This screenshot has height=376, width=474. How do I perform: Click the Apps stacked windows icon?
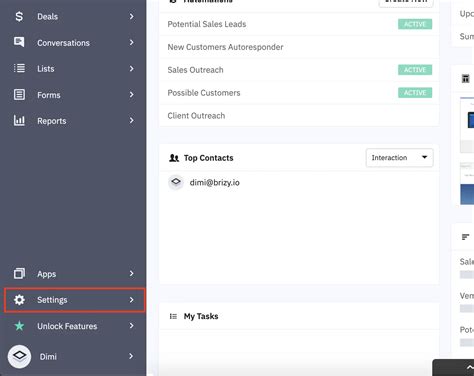click(x=19, y=273)
